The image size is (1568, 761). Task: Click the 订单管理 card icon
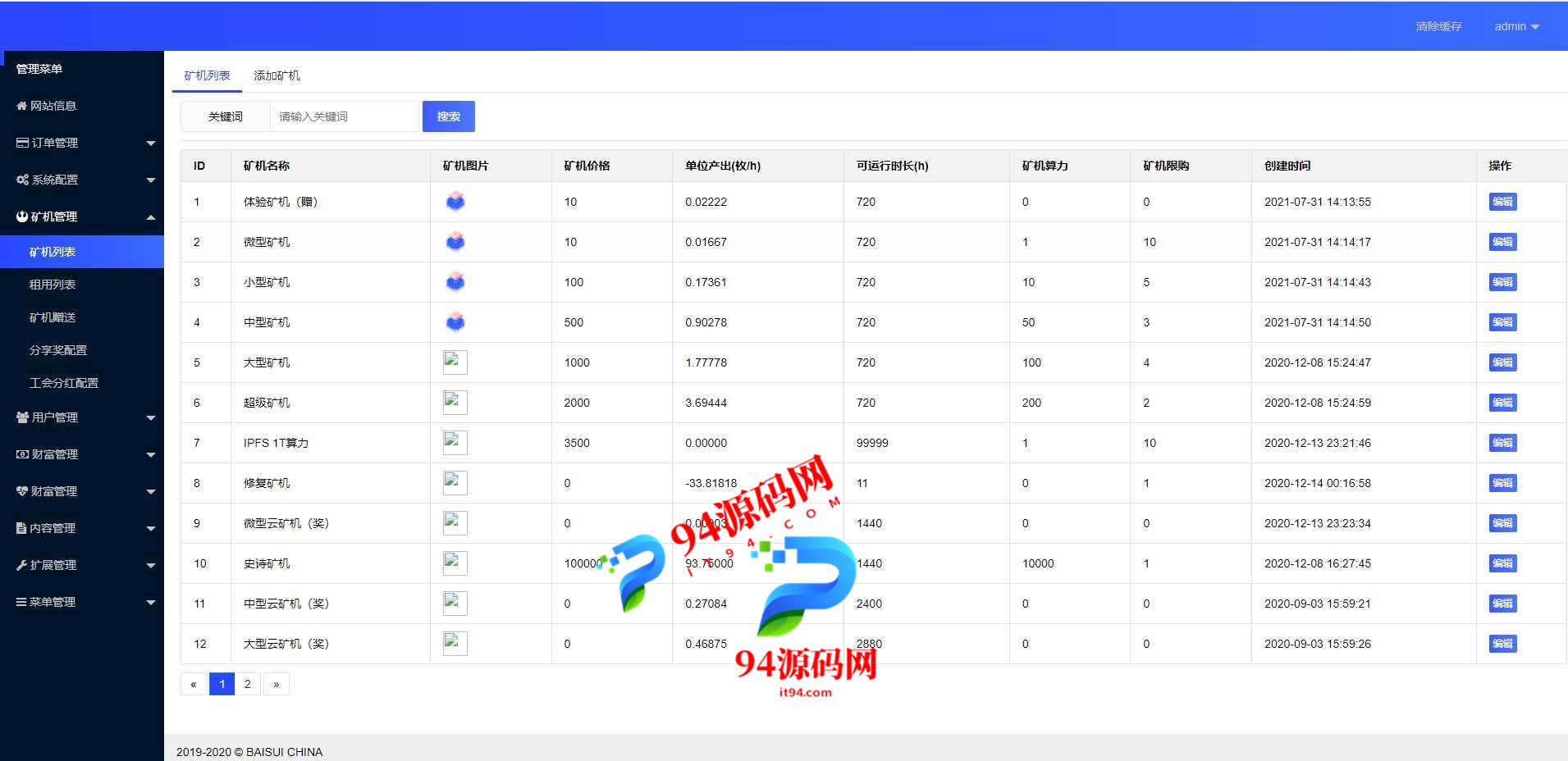click(x=22, y=143)
